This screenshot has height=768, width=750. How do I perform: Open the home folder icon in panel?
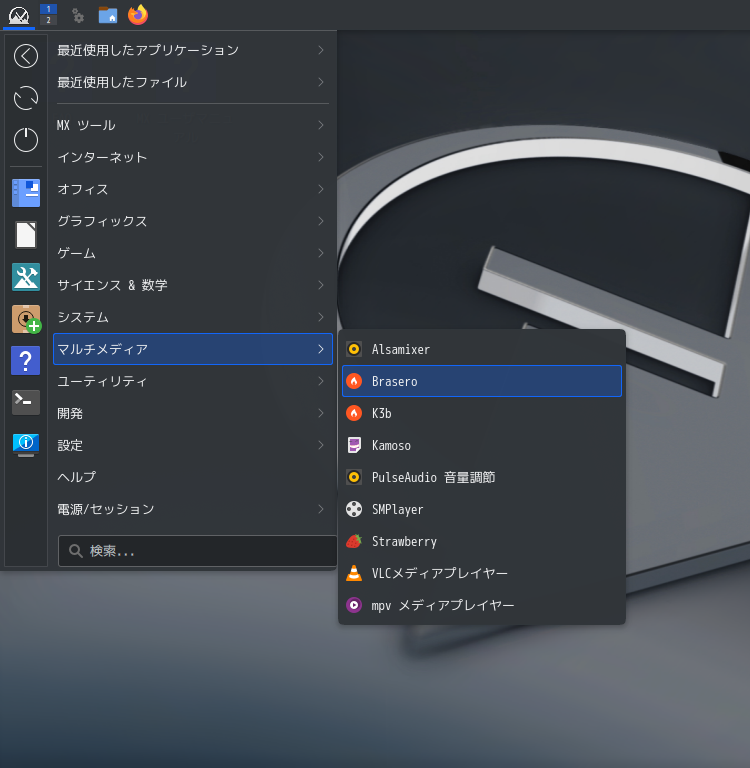point(108,15)
